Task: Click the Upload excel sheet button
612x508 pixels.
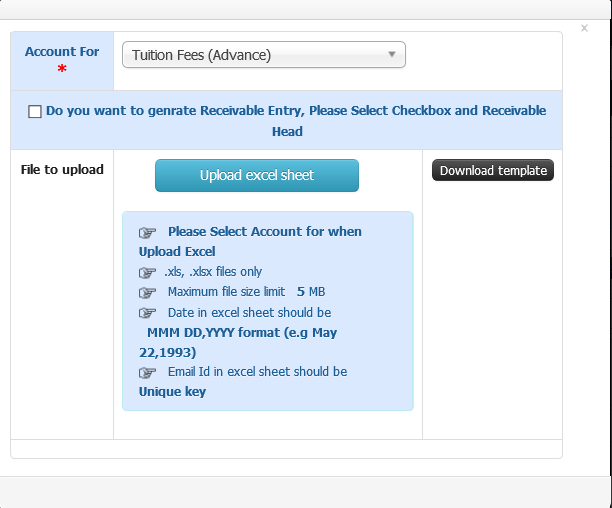Action: [x=257, y=175]
